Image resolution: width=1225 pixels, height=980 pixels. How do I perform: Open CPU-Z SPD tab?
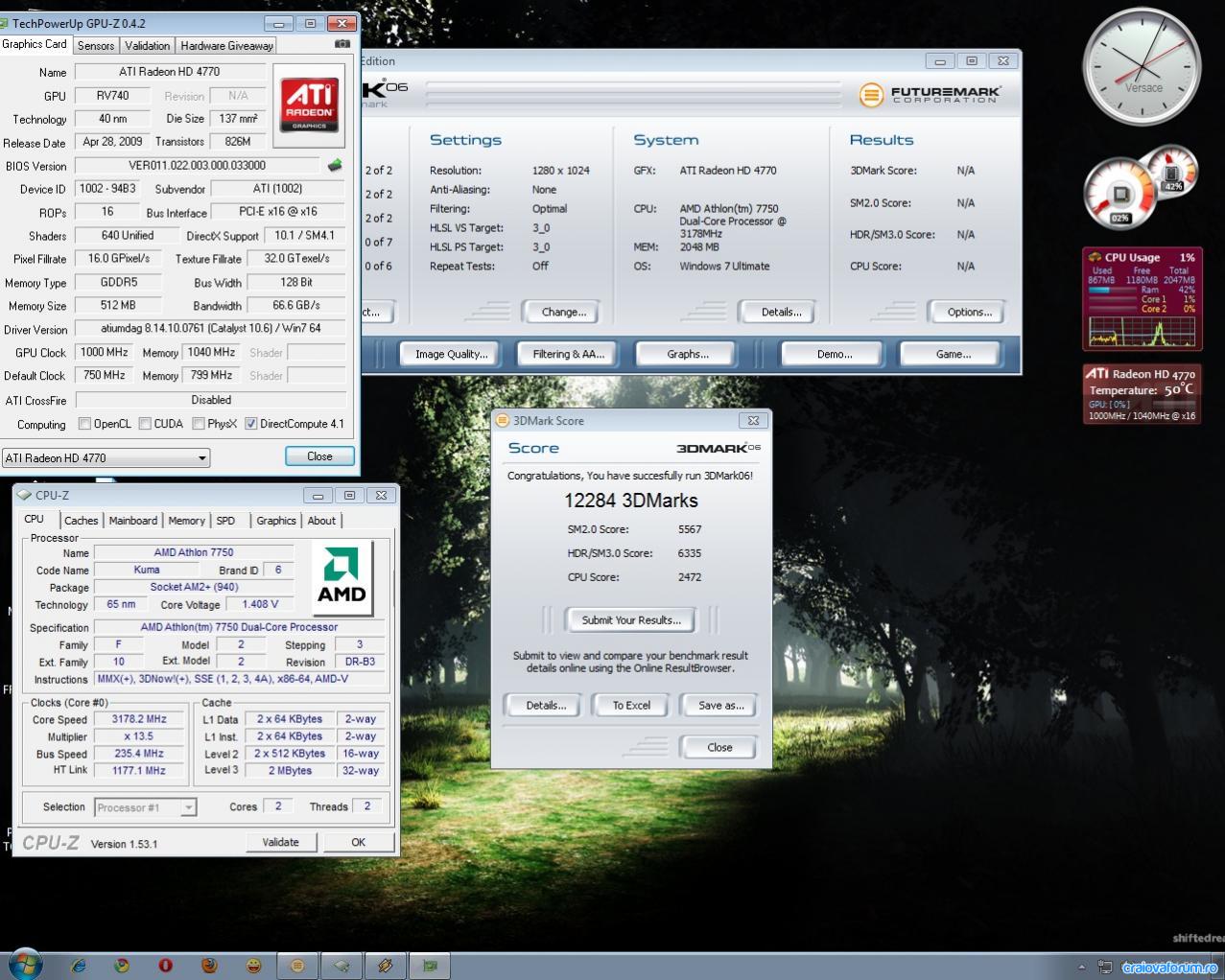click(x=225, y=521)
